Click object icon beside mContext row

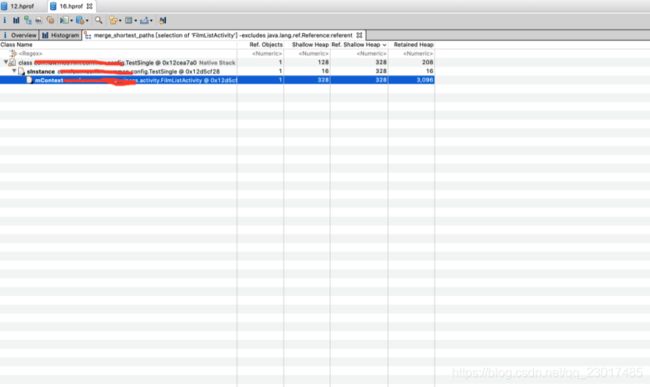pyautogui.click(x=29, y=80)
